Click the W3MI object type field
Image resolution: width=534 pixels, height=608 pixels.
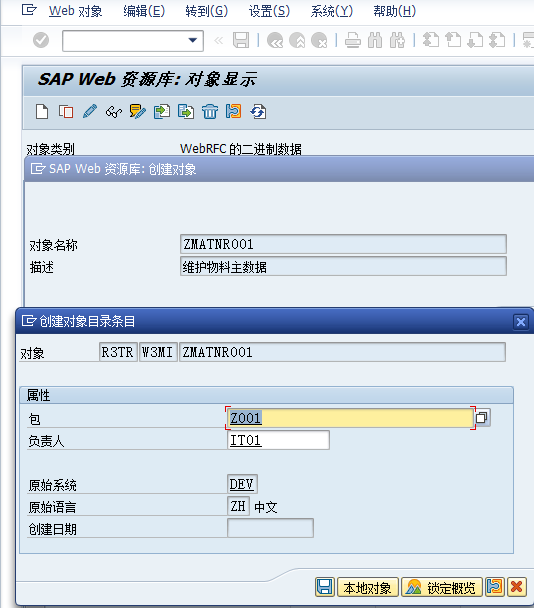pyautogui.click(x=158, y=352)
